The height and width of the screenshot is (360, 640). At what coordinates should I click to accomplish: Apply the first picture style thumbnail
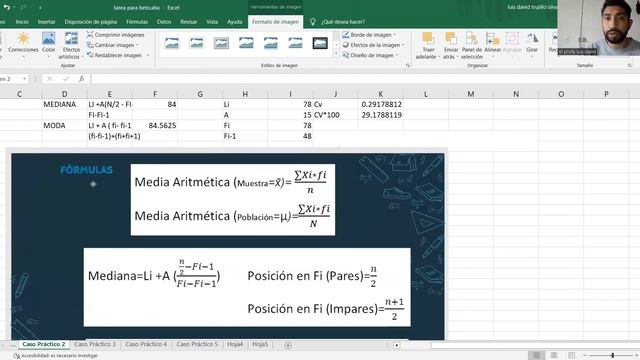point(172,43)
